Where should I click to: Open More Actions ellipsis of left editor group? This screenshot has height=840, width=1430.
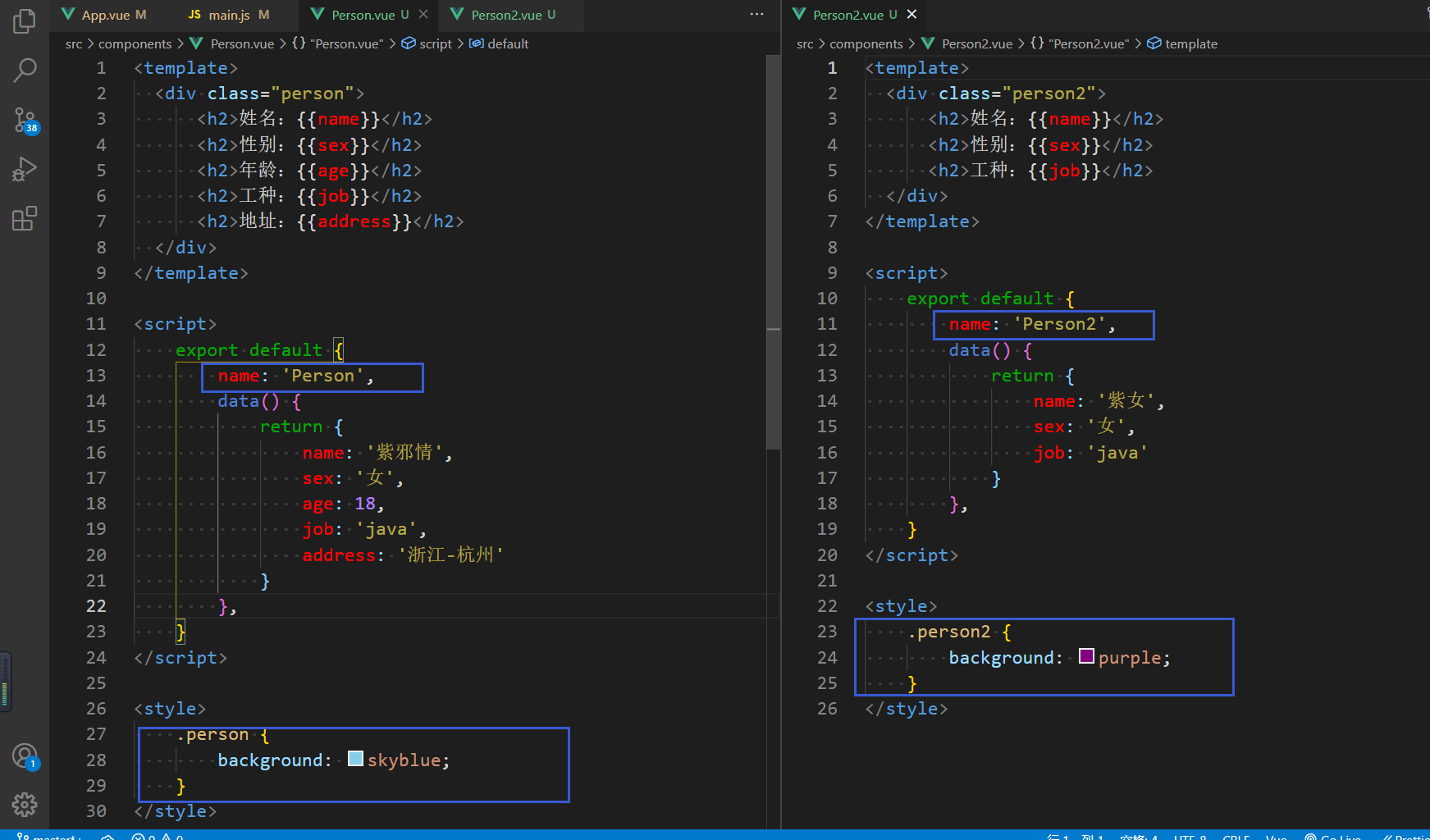[756, 14]
